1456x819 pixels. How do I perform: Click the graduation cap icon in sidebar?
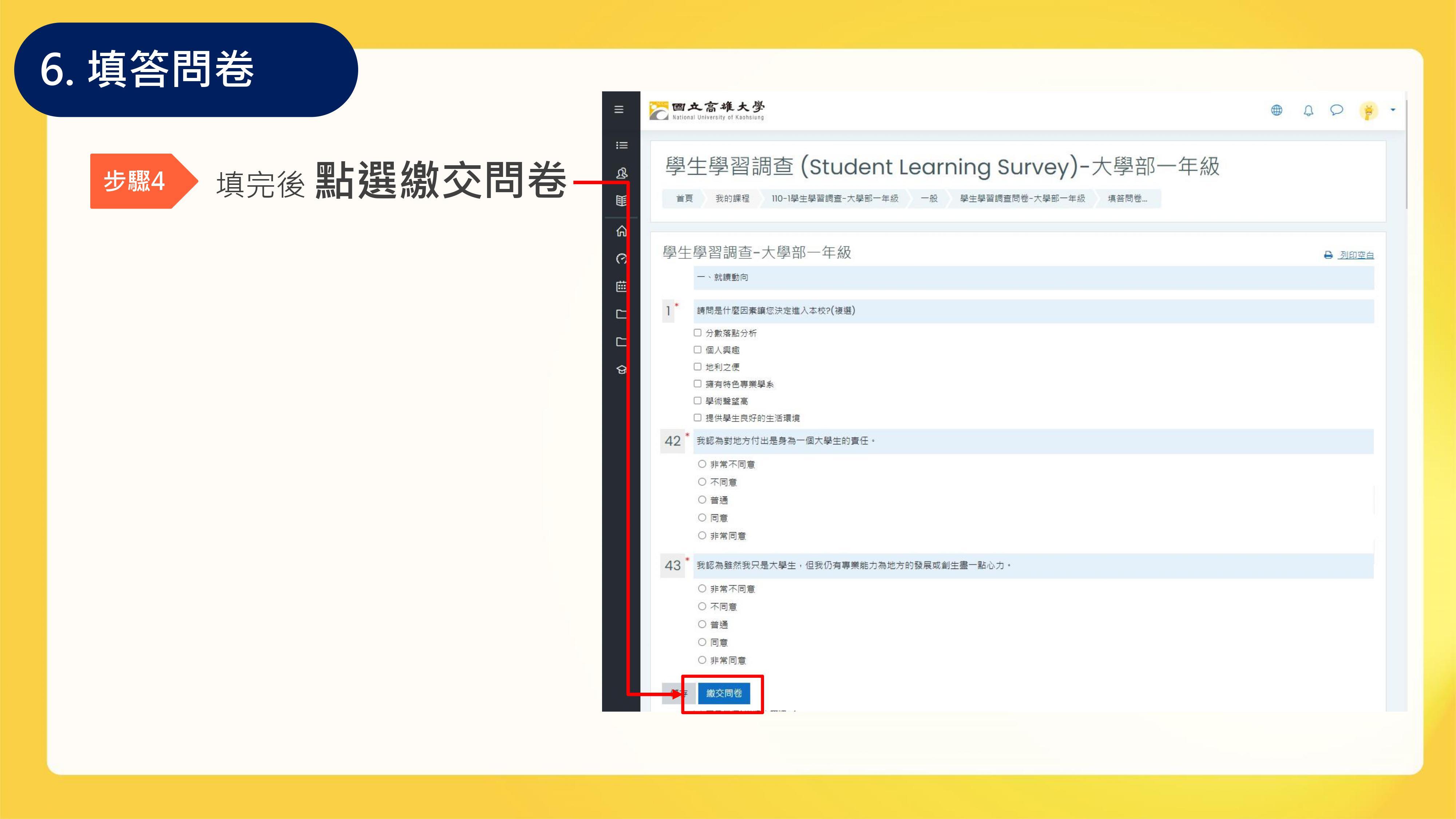click(x=621, y=369)
